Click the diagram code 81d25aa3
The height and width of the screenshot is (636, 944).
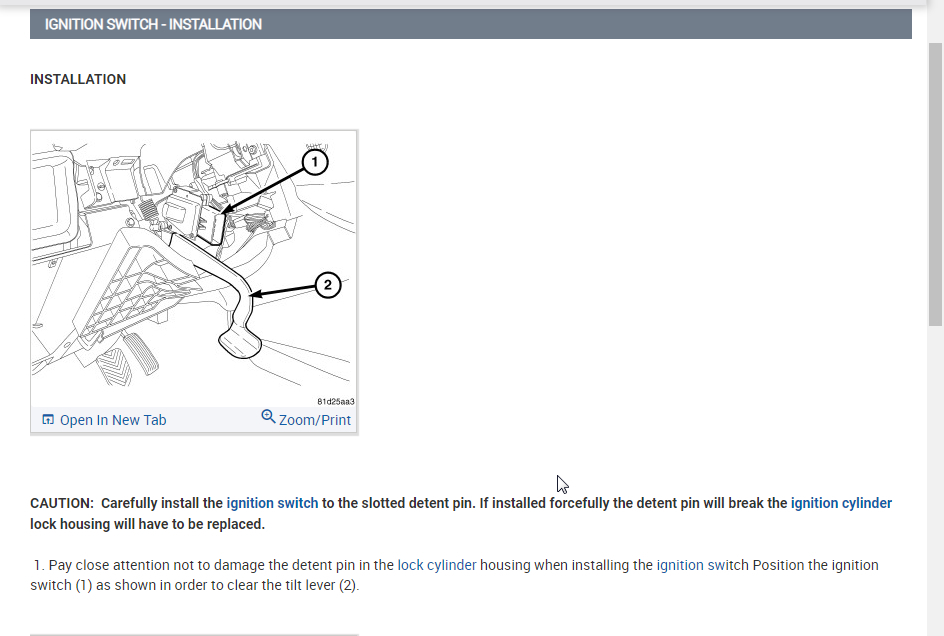click(x=335, y=402)
